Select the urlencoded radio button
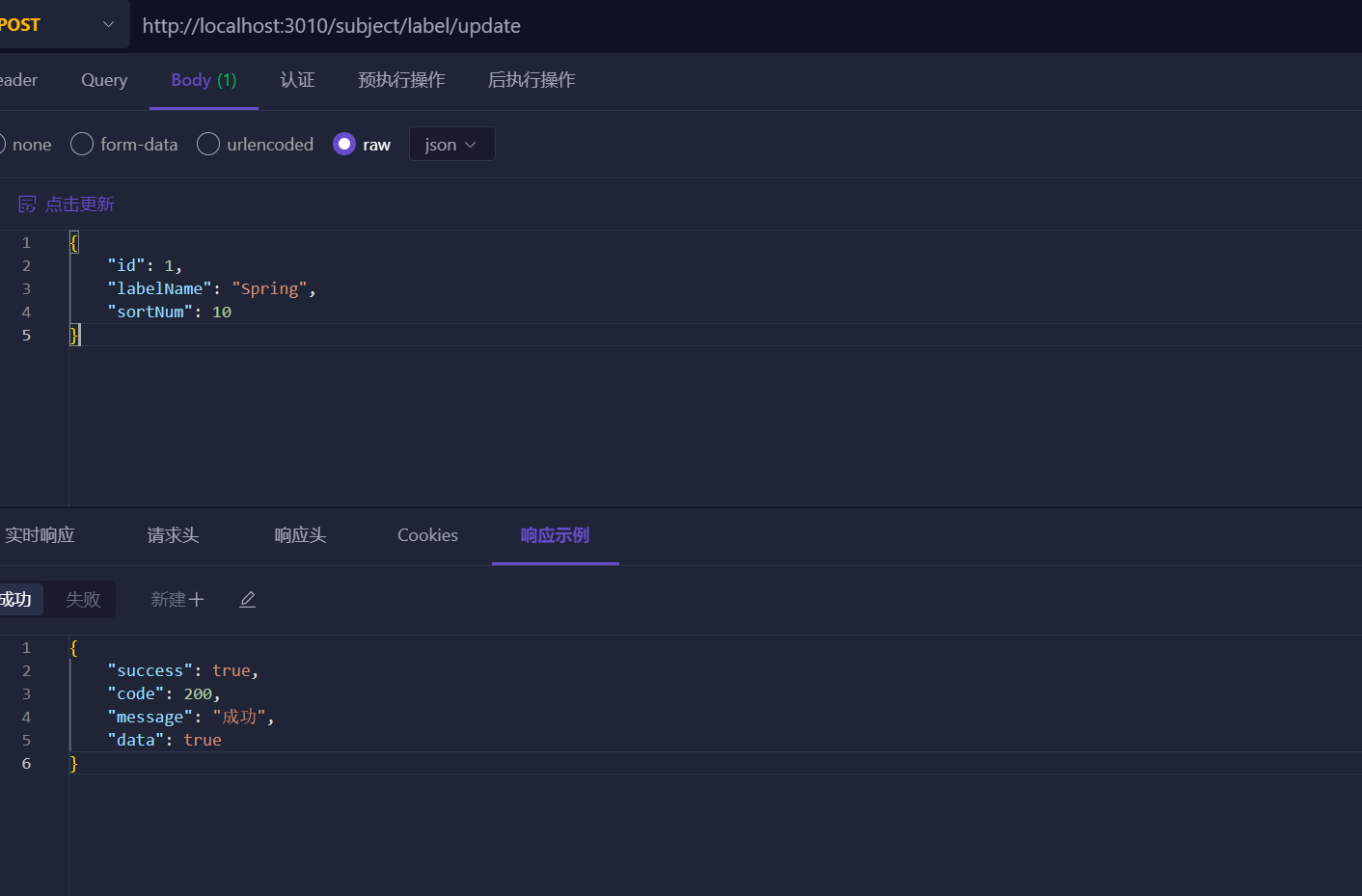 click(208, 145)
